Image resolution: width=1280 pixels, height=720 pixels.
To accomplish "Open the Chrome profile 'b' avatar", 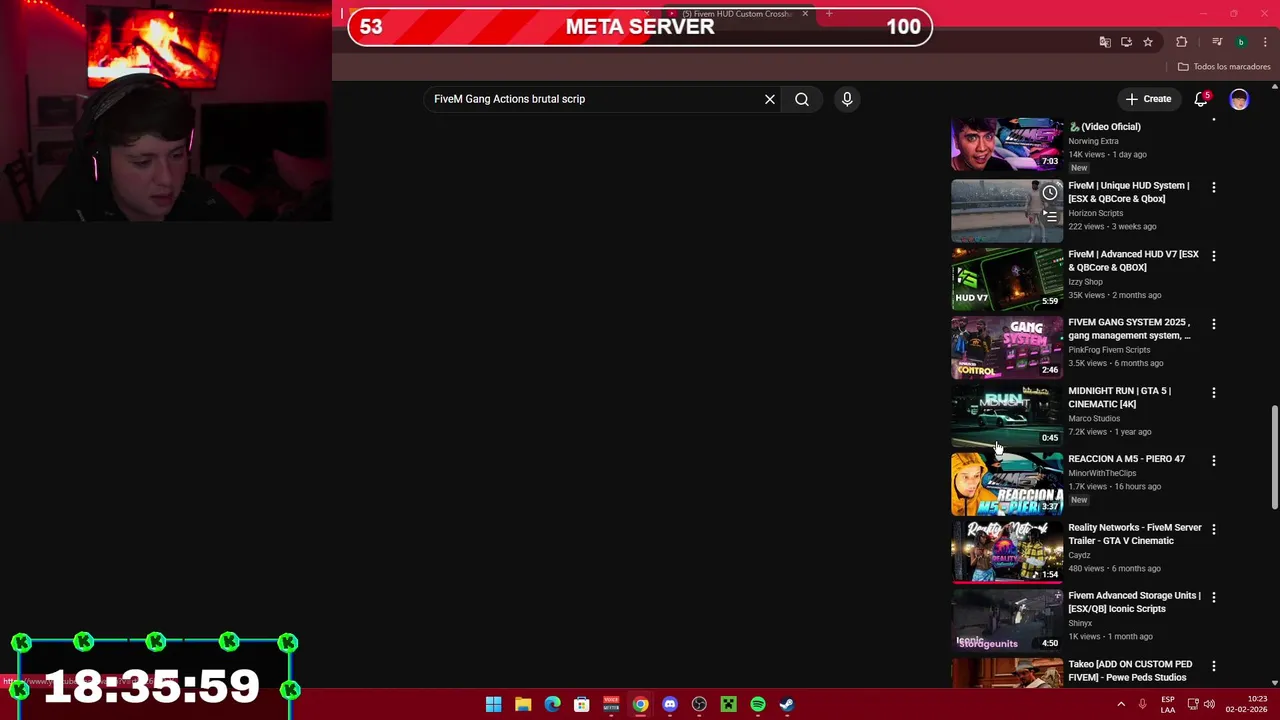I will pyautogui.click(x=1241, y=42).
